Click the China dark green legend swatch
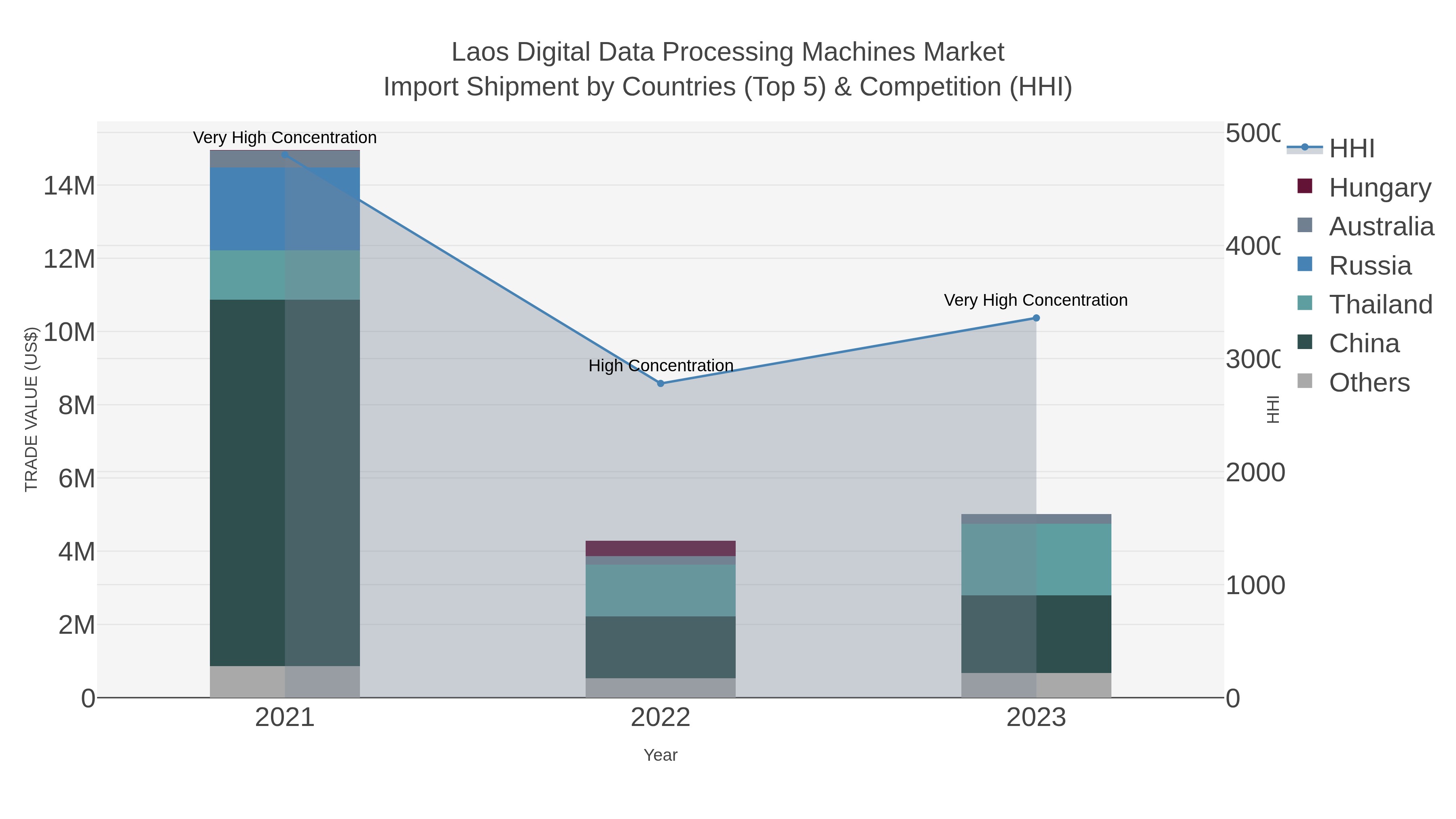 1304,342
